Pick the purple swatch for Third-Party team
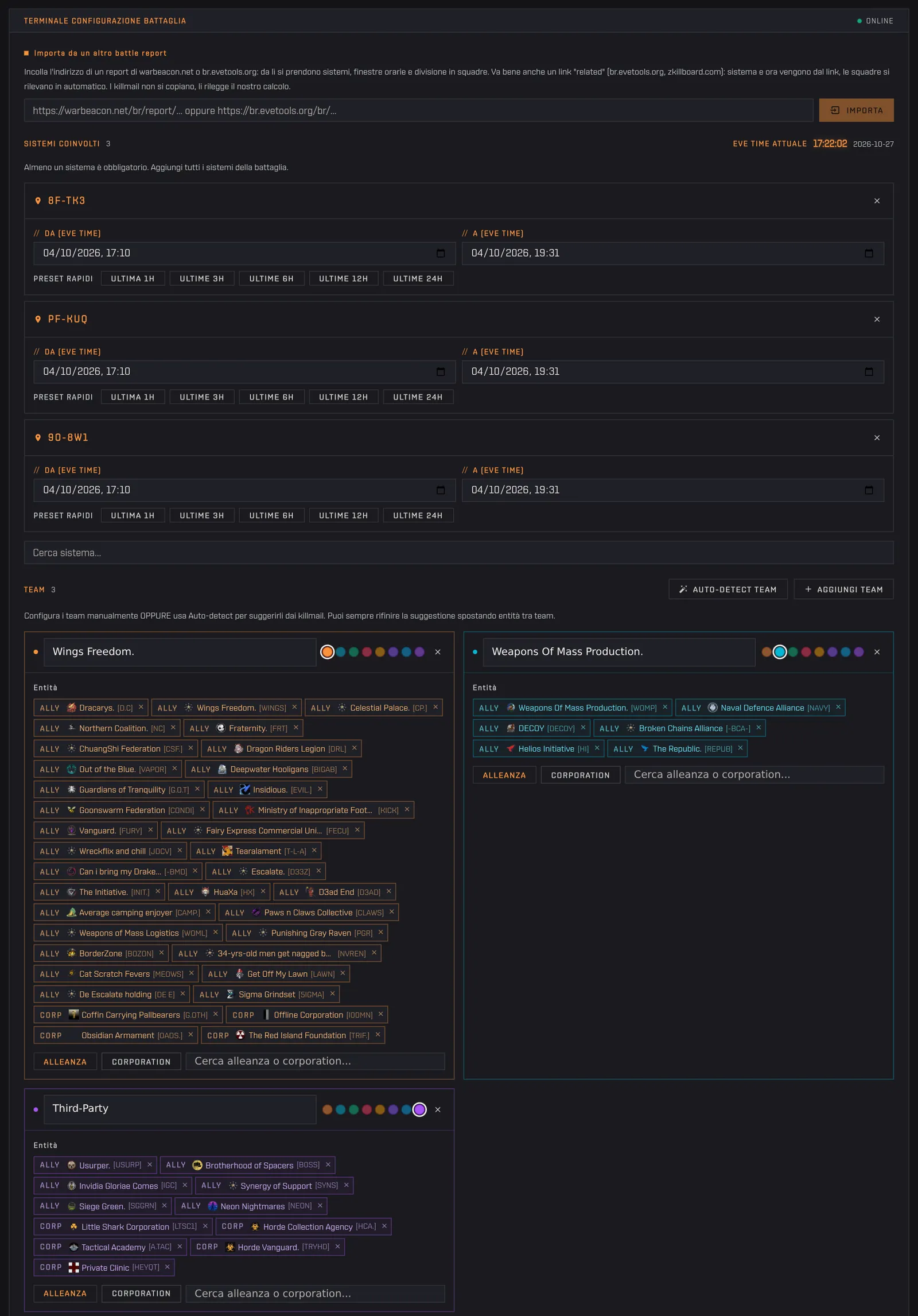Image resolution: width=918 pixels, height=1316 pixels. tap(419, 1109)
